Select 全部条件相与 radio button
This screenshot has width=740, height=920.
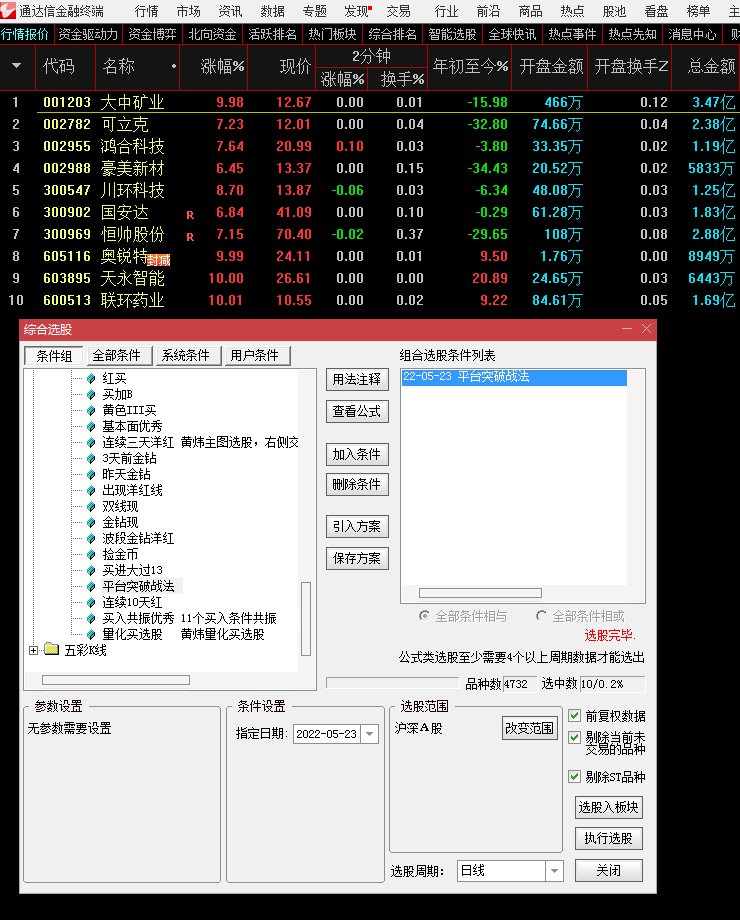(x=424, y=615)
